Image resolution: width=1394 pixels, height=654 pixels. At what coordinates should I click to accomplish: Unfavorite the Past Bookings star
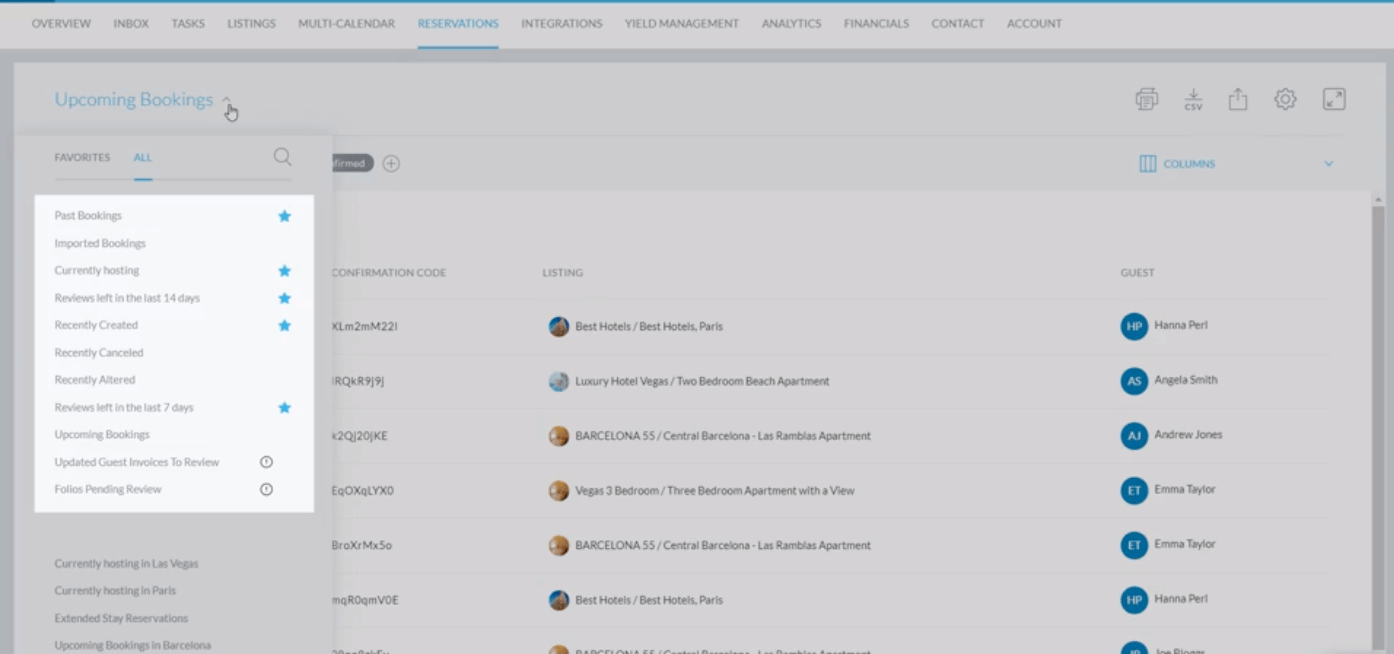pos(284,216)
